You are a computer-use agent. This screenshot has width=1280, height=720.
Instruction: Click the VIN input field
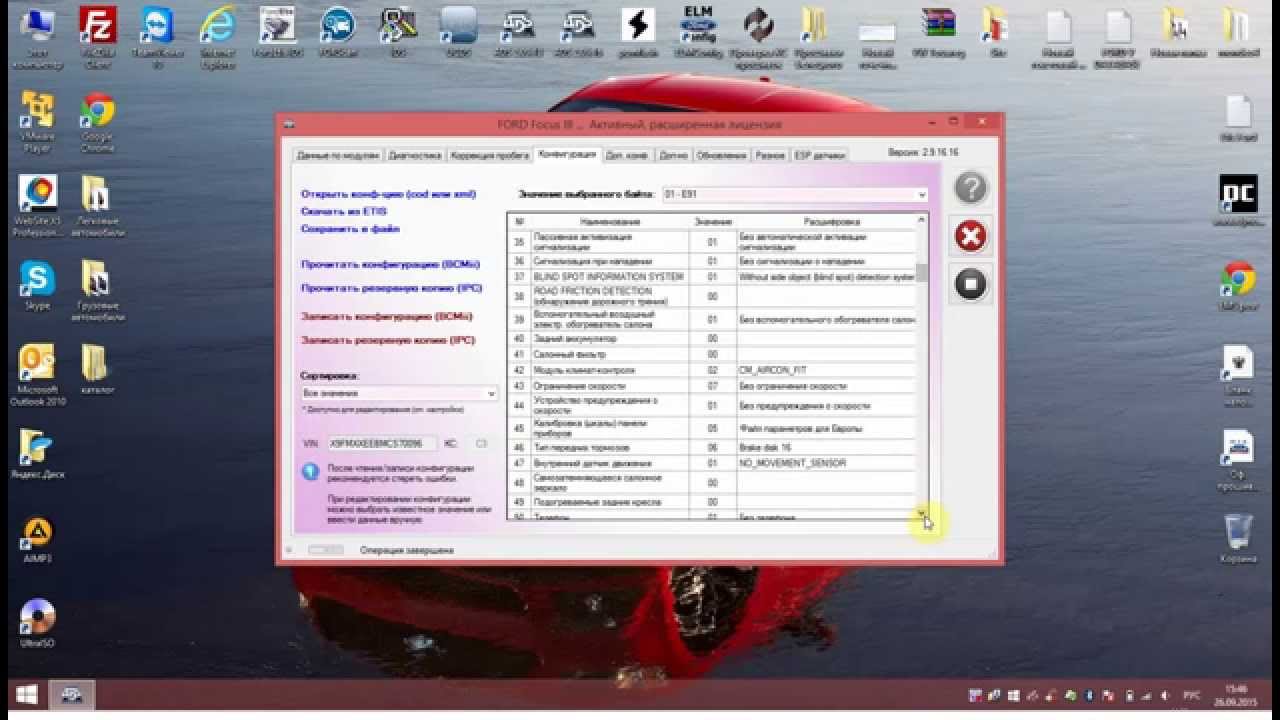tap(382, 443)
